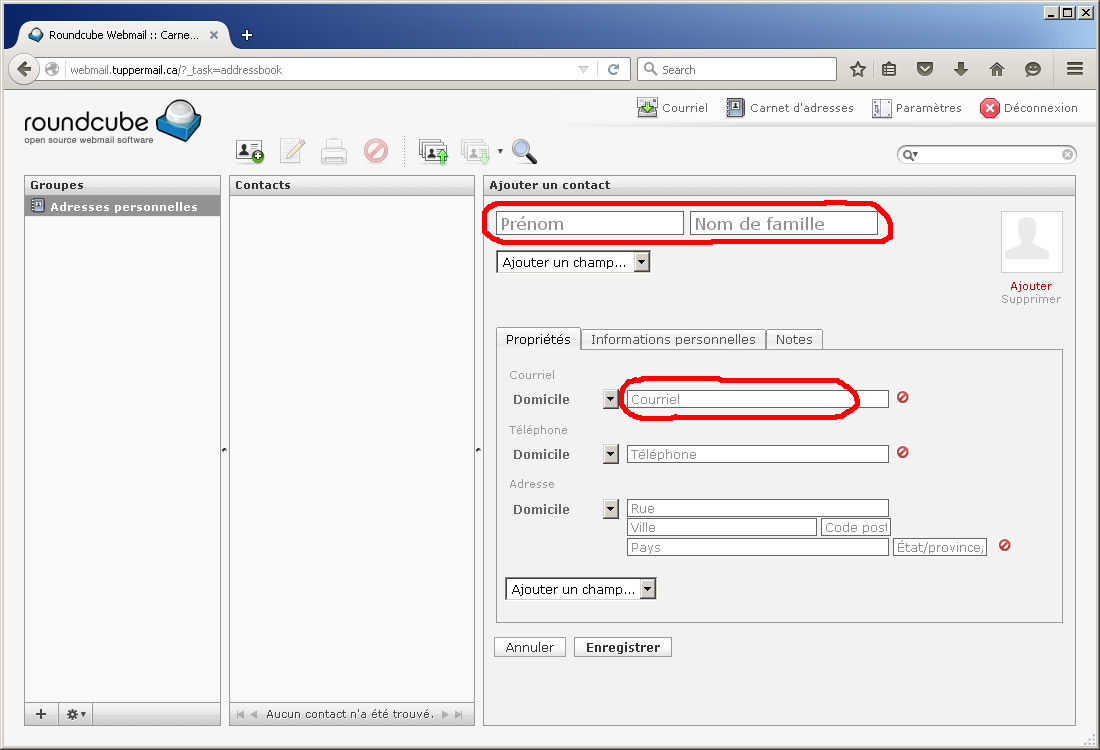Go to Courriel mail section

[x=672, y=108]
